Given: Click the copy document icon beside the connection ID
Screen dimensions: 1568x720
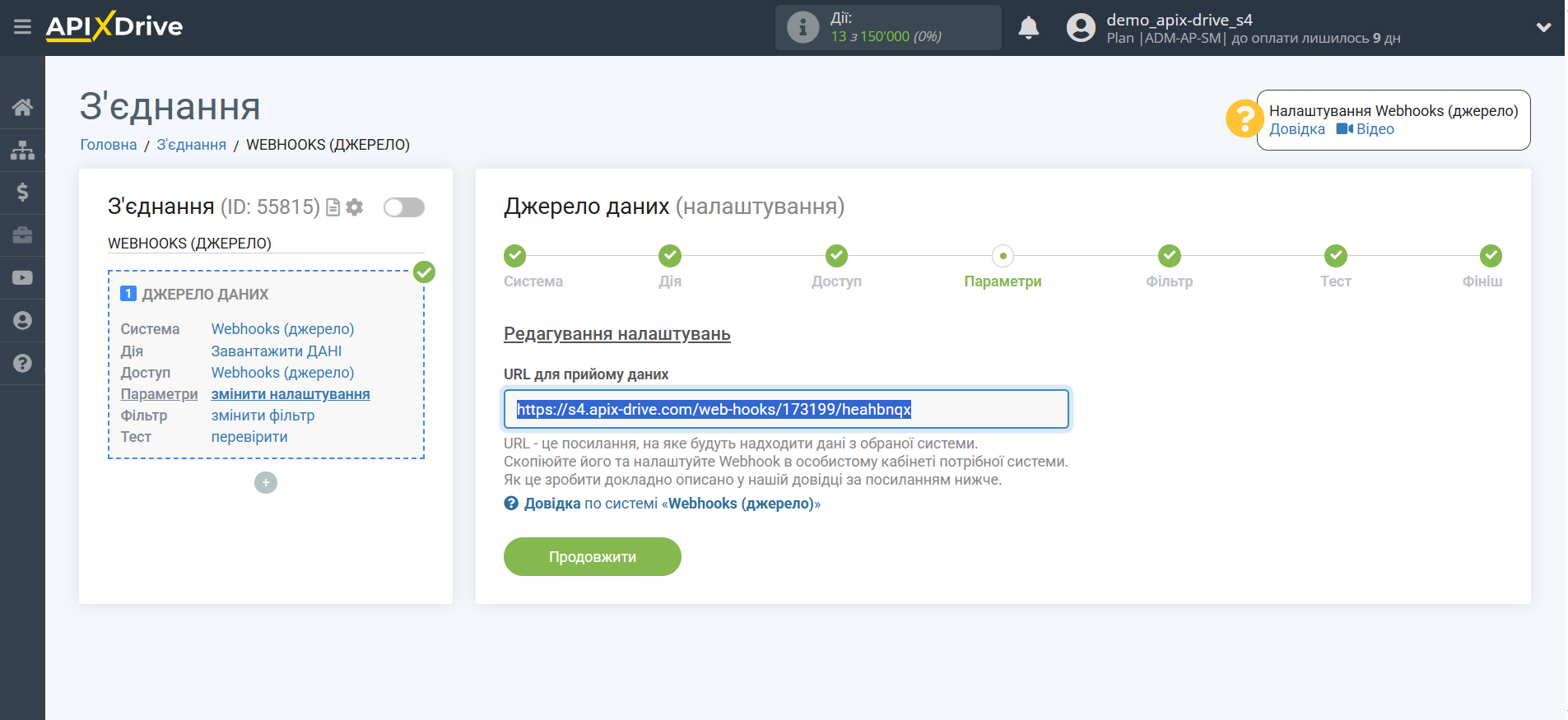Looking at the screenshot, I should point(333,207).
